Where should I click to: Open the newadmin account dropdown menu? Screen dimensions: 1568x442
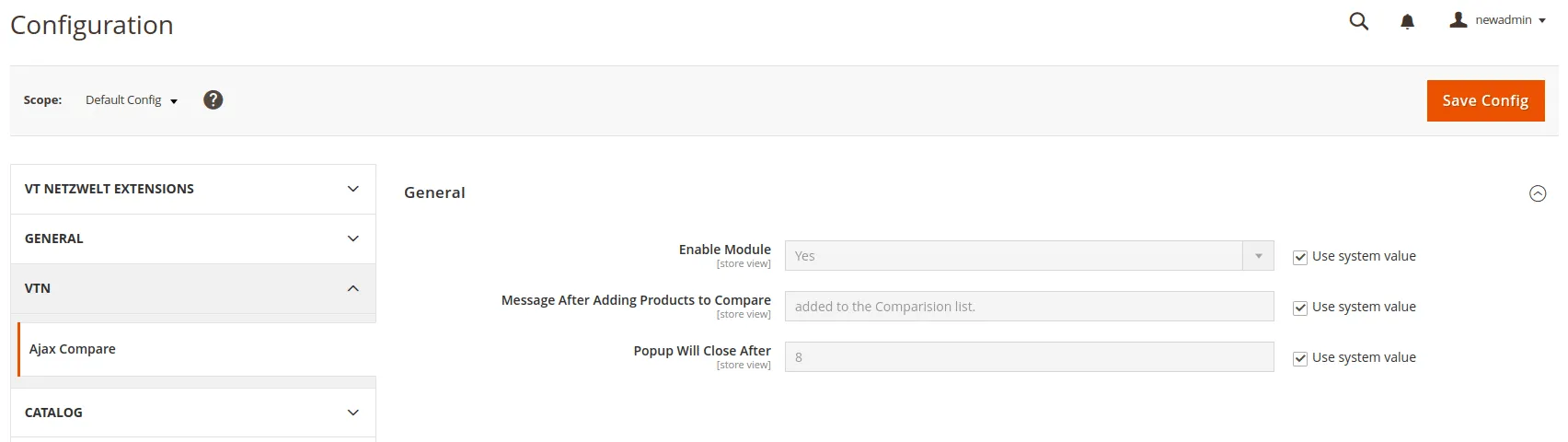tap(1510, 20)
